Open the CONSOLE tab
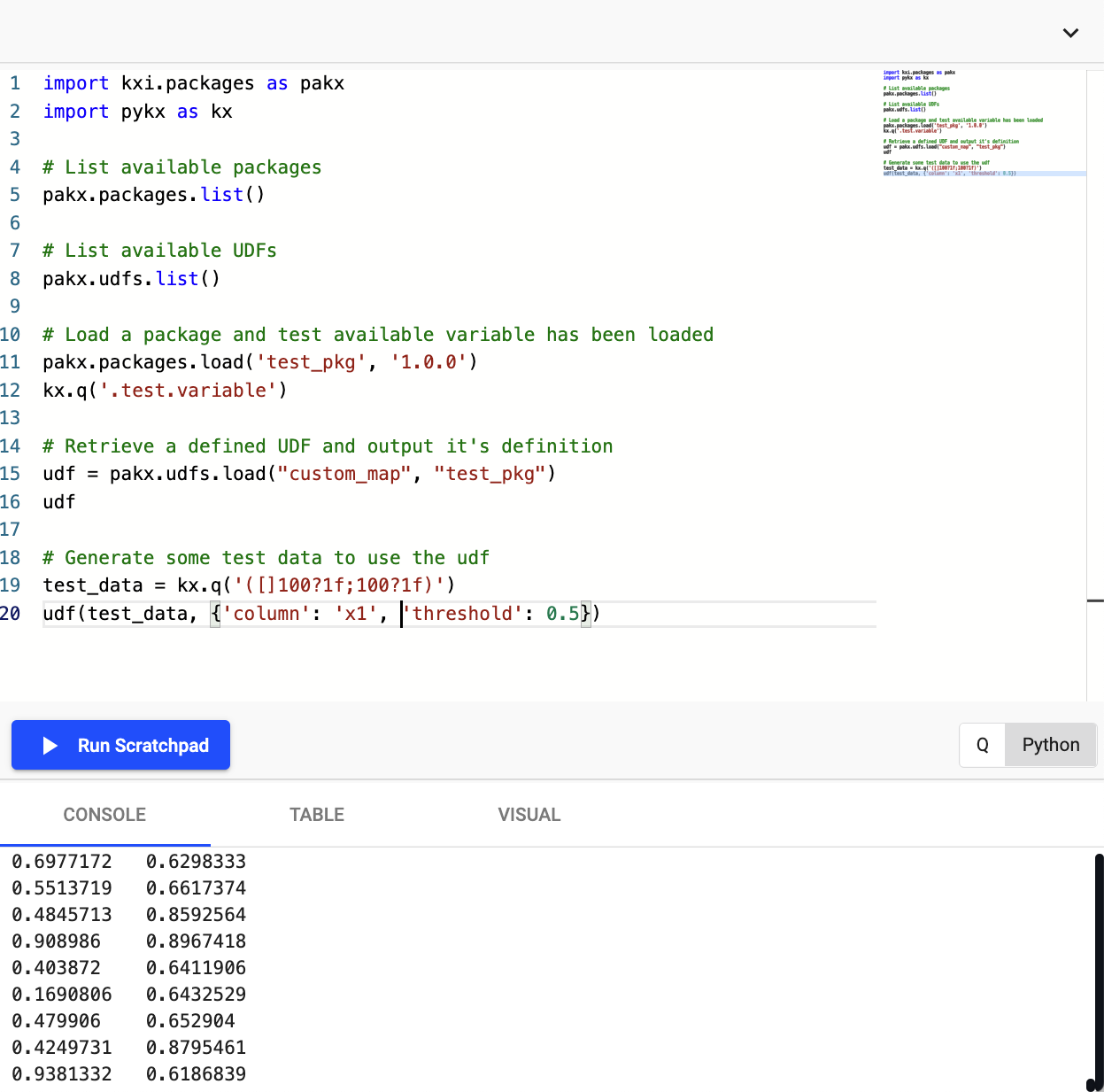This screenshot has height=1092, width=1104. [104, 815]
